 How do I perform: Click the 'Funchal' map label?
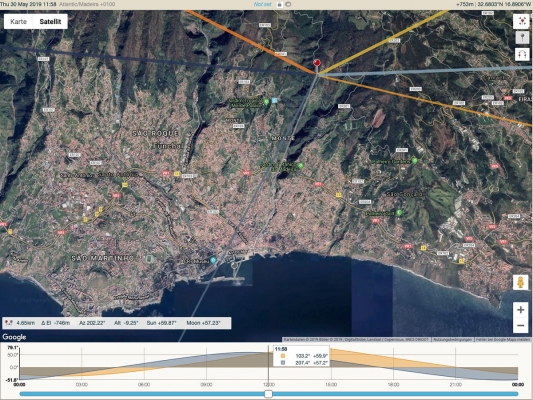(168, 145)
